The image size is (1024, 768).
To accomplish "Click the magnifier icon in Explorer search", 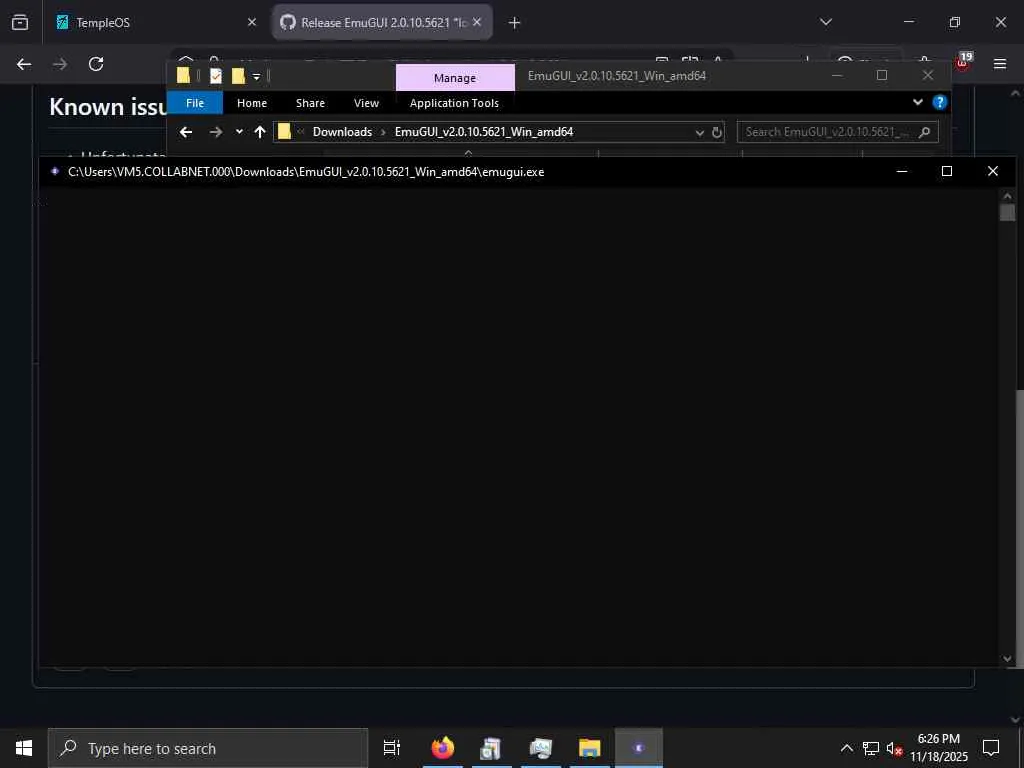I will pyautogui.click(x=924, y=132).
